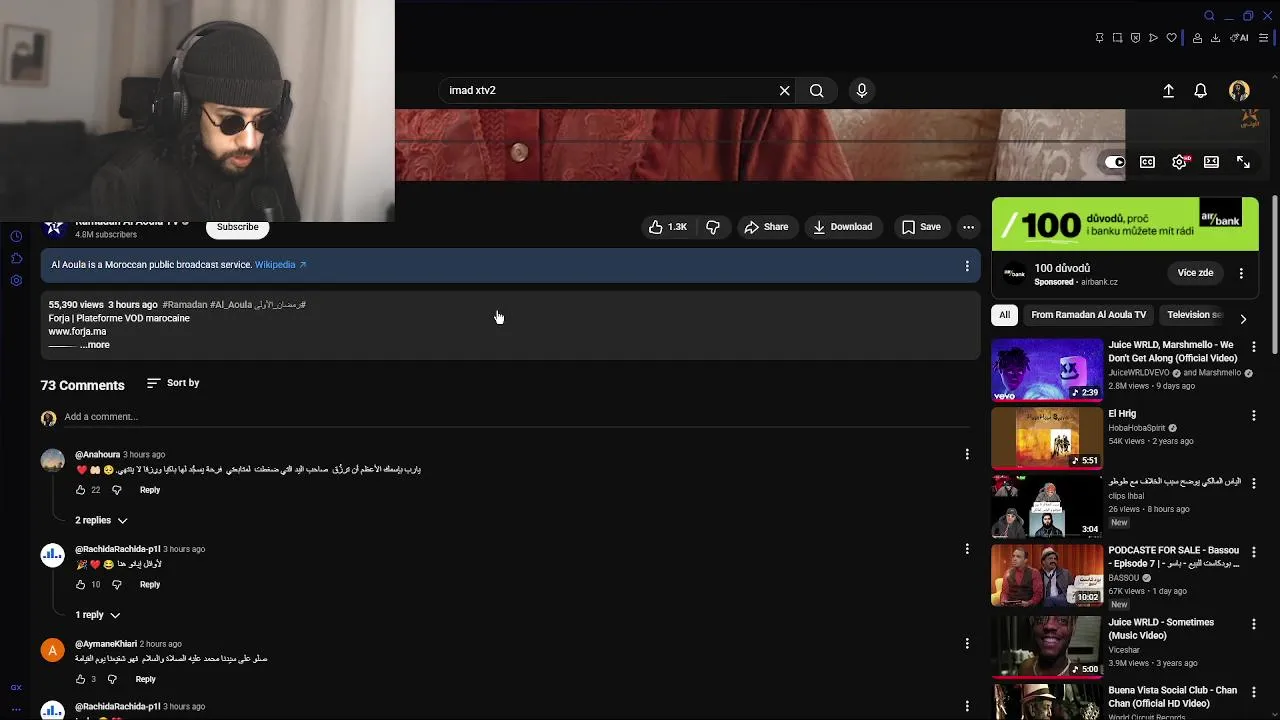Expand 1 reply under @RachidaRachida-p1l

click(x=97, y=615)
